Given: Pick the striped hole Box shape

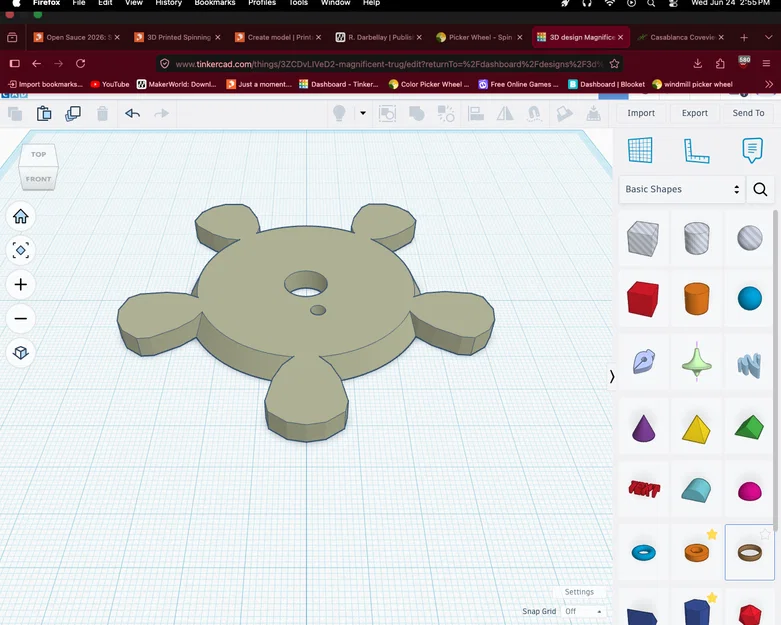Looking at the screenshot, I should (x=643, y=239).
